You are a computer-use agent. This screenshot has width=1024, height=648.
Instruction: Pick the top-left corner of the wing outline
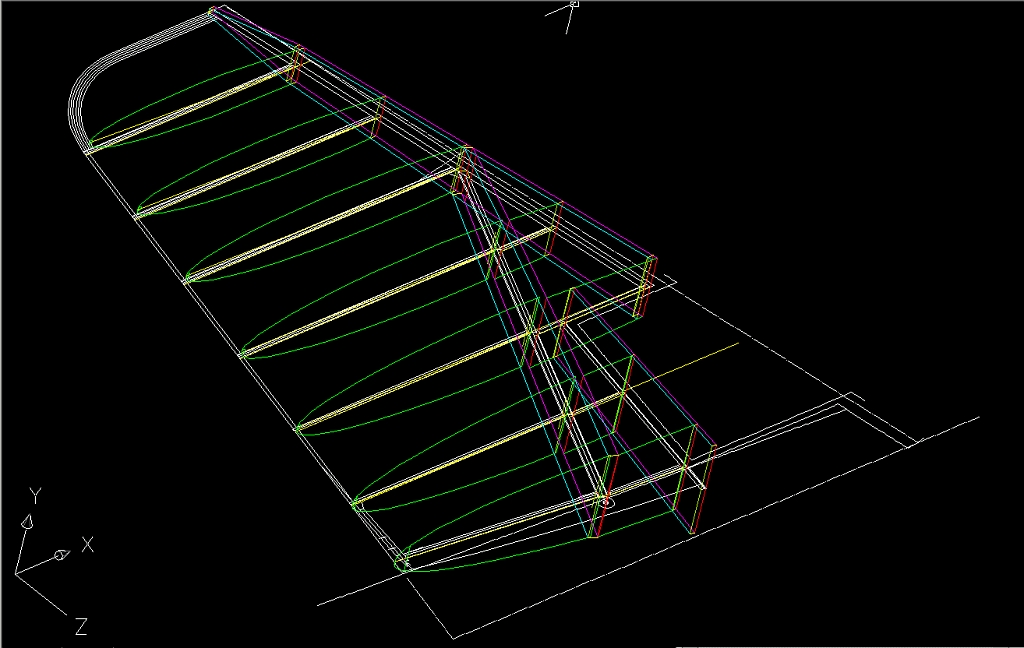coord(213,12)
